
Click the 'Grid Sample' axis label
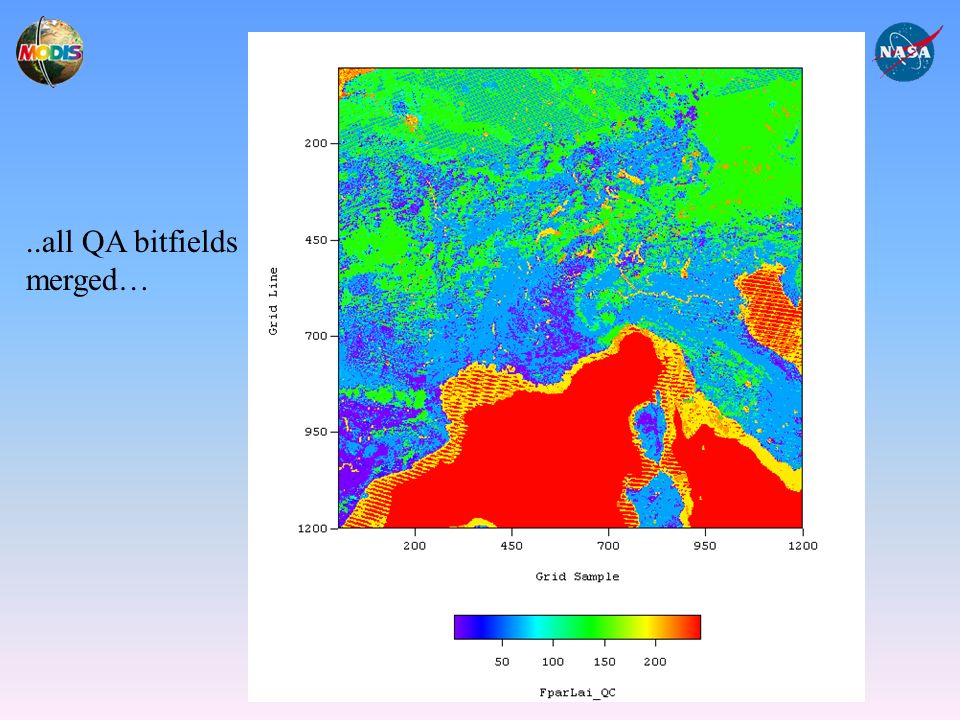pyautogui.click(x=577, y=576)
